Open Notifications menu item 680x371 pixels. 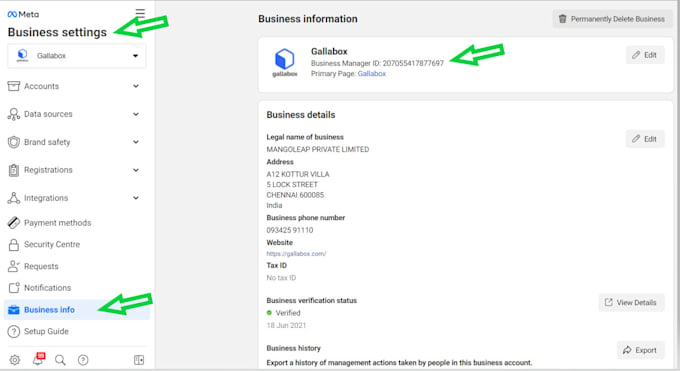[x=77, y=288]
